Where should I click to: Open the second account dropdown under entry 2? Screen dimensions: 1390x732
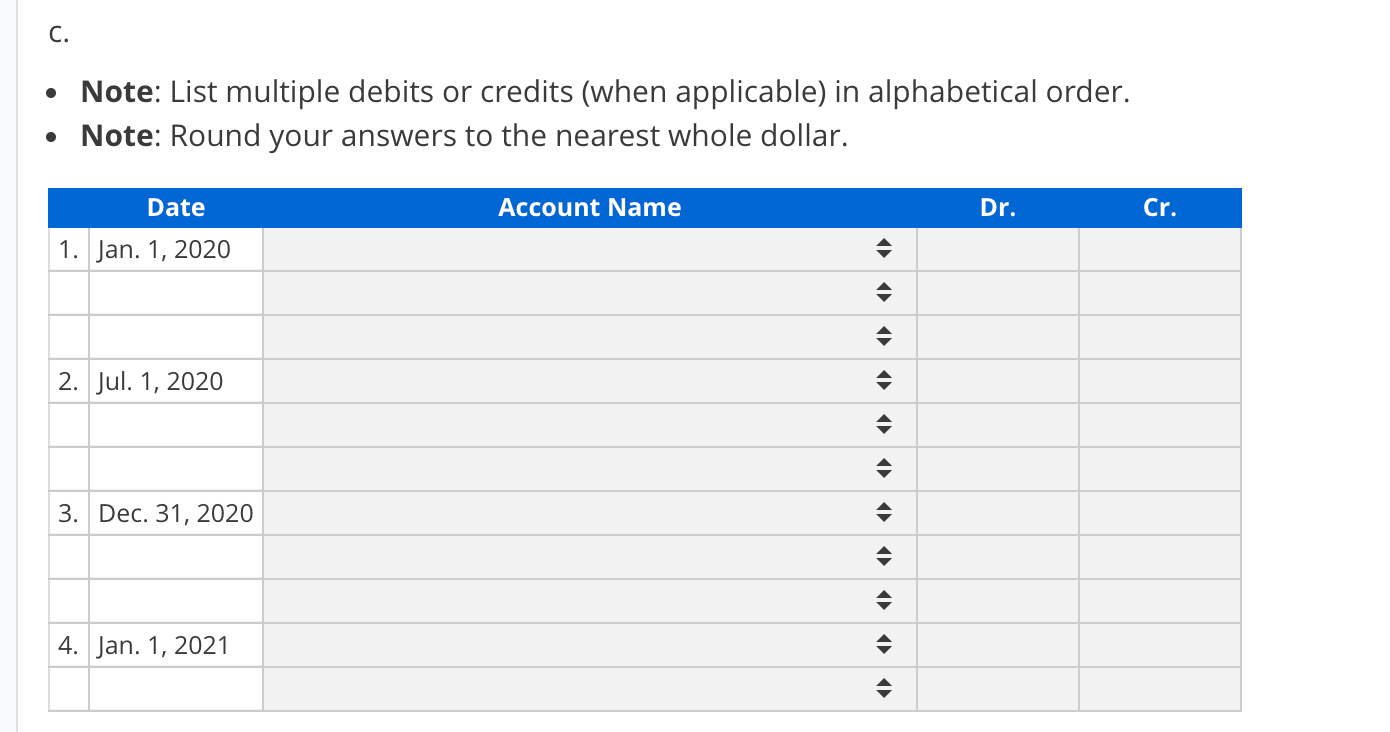pos(884,424)
